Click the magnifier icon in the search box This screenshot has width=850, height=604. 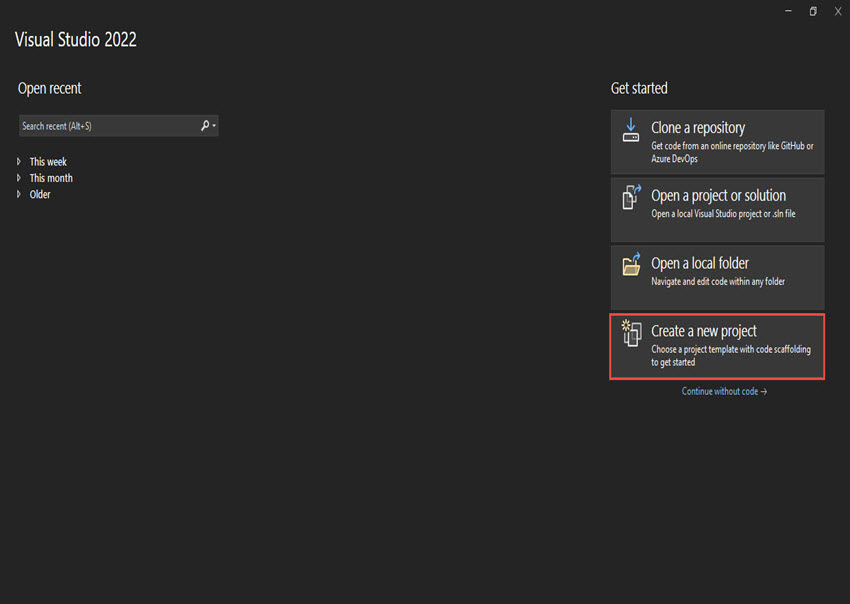[205, 125]
